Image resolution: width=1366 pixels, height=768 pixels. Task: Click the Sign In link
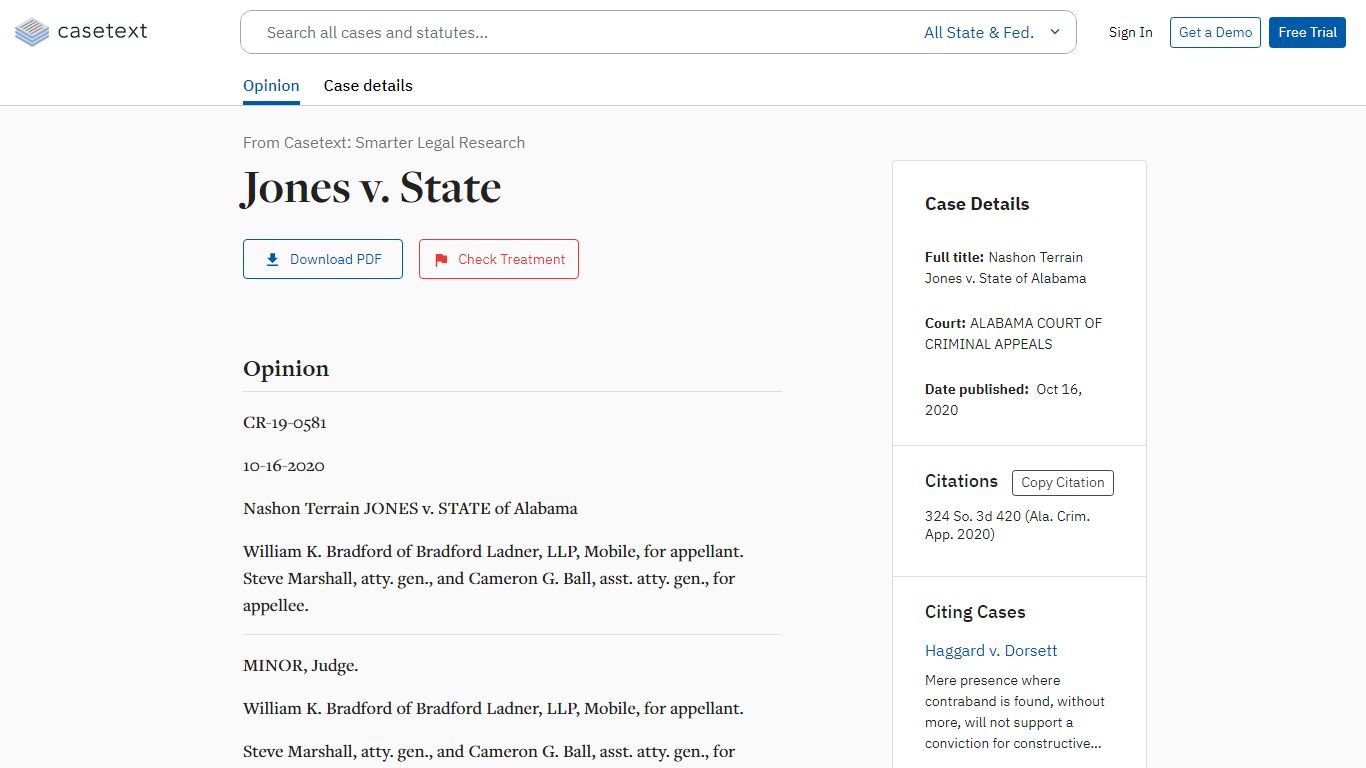pos(1130,32)
